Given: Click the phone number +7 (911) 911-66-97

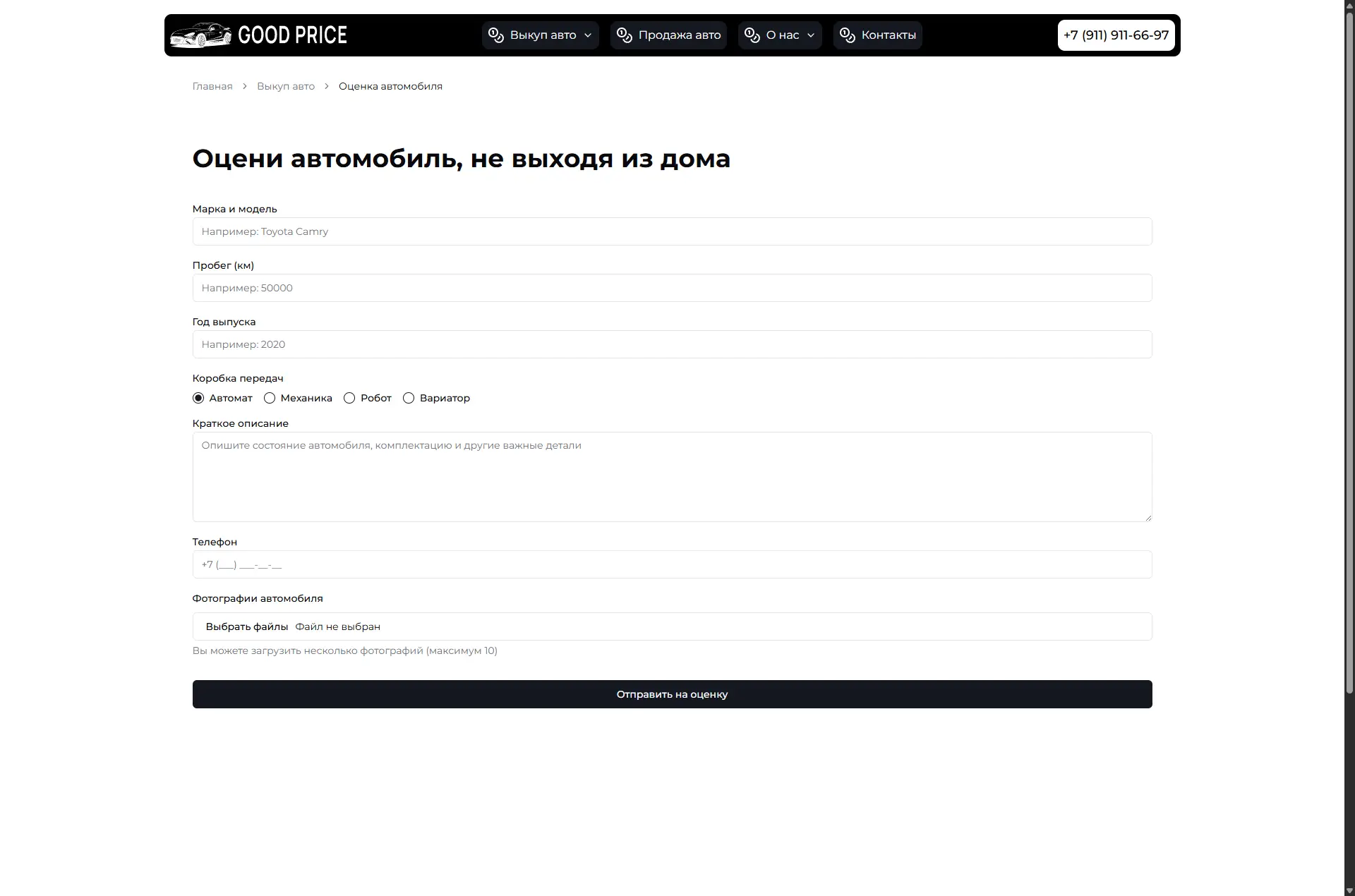Looking at the screenshot, I should (1116, 35).
